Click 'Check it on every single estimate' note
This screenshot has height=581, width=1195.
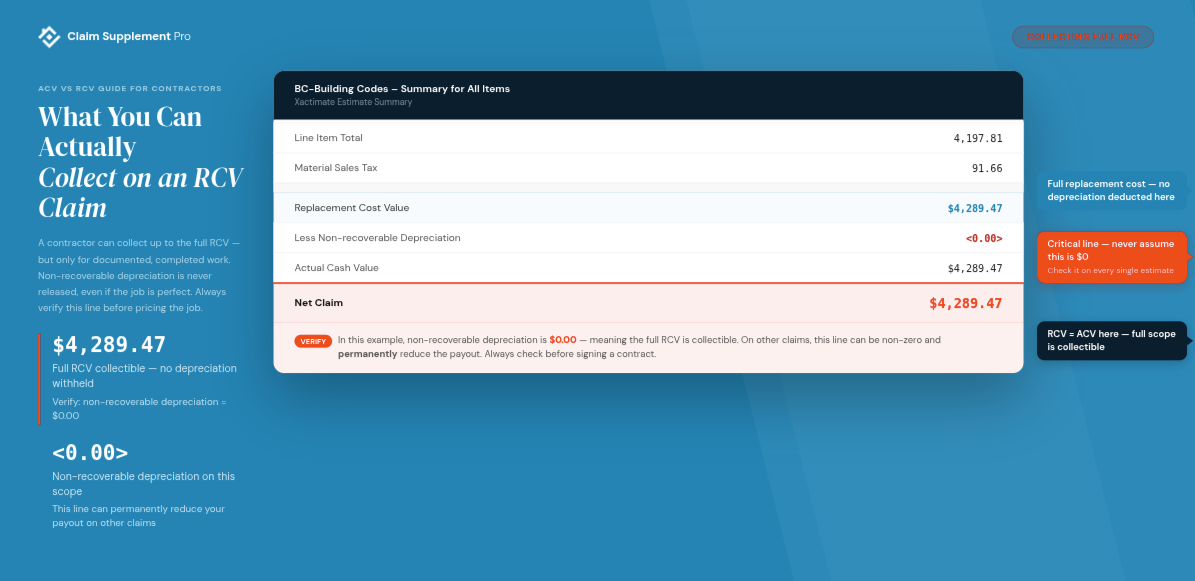coord(1110,271)
